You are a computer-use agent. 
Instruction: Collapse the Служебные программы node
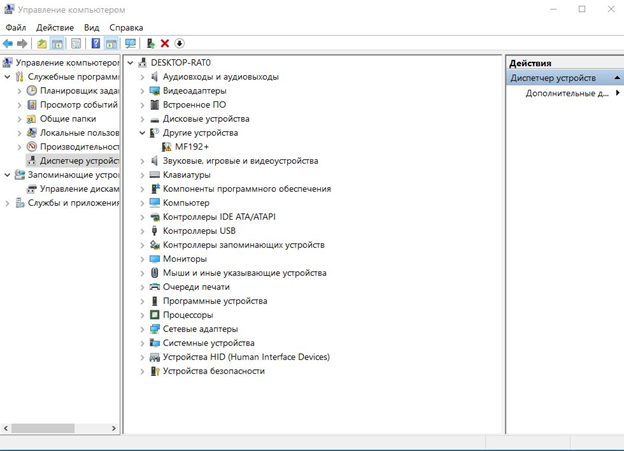coord(7,77)
